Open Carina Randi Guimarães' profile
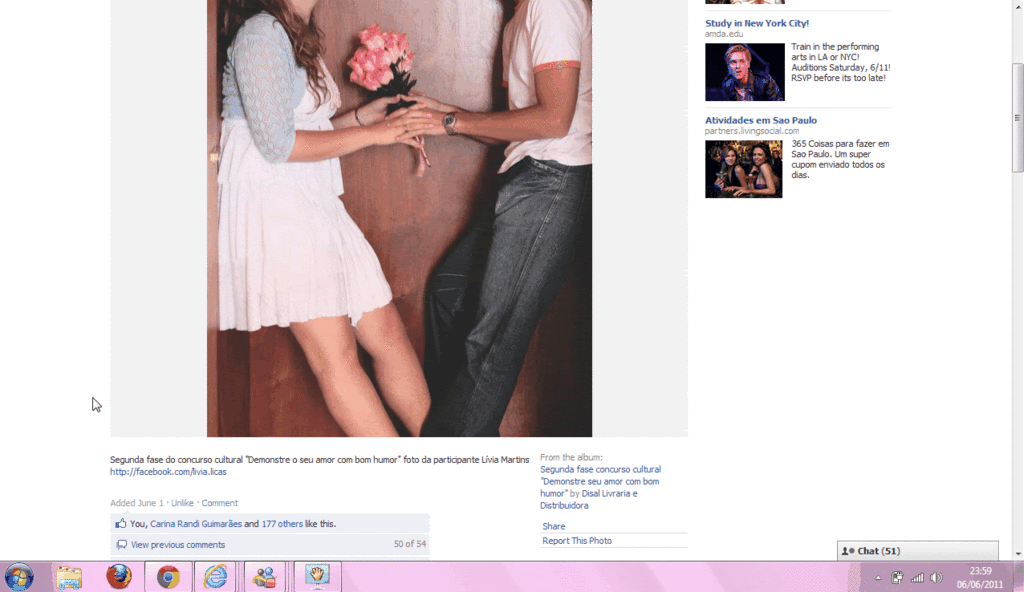This screenshot has height=592, width=1024. pos(196,523)
